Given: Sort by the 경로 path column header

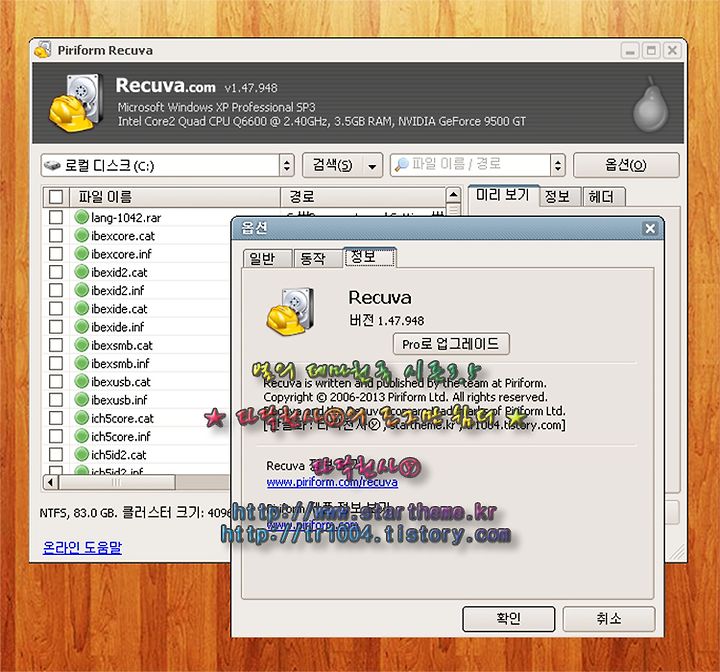Looking at the screenshot, I should [363, 197].
